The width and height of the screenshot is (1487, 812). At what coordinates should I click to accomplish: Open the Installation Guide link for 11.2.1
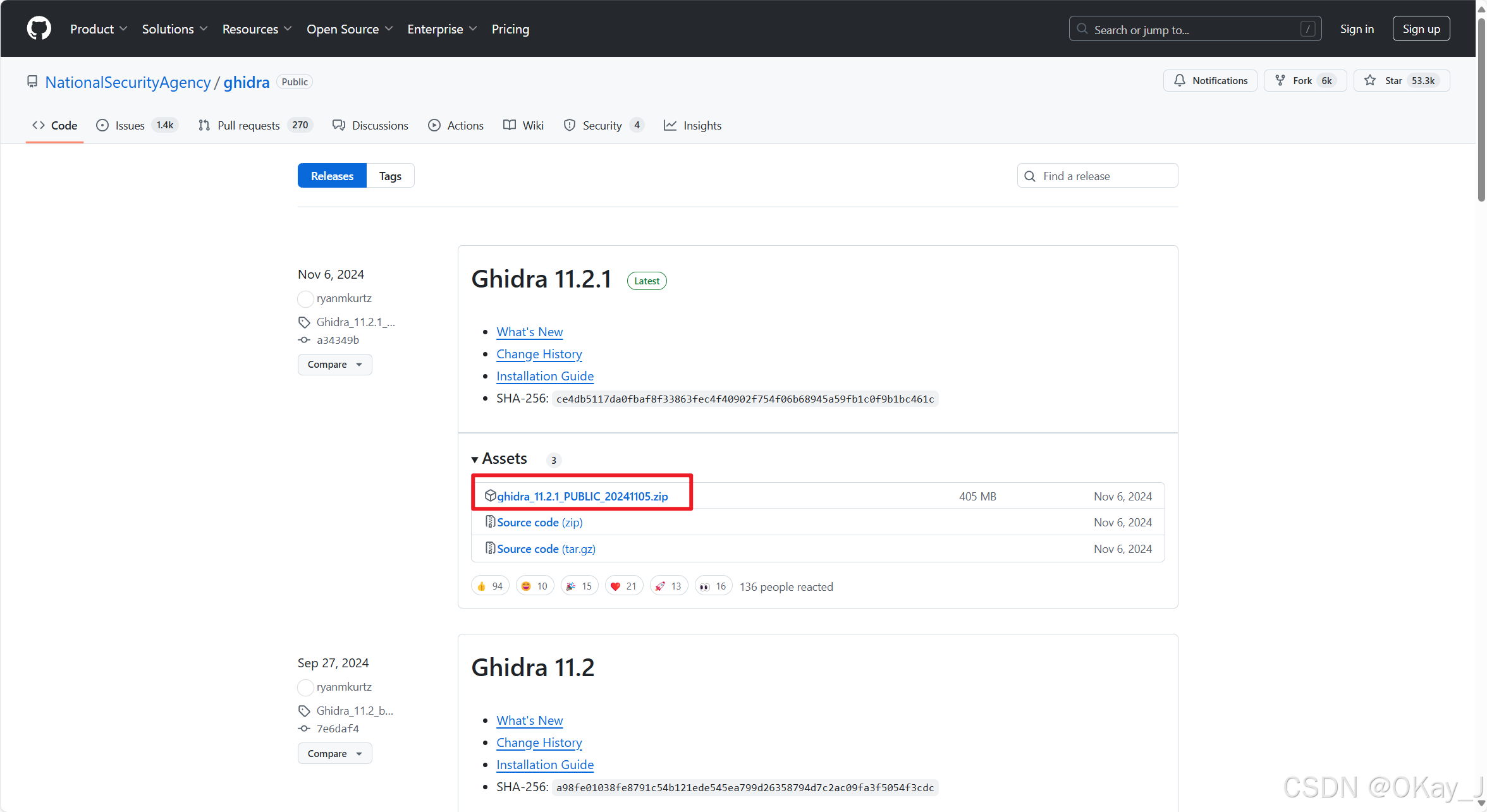pos(544,376)
